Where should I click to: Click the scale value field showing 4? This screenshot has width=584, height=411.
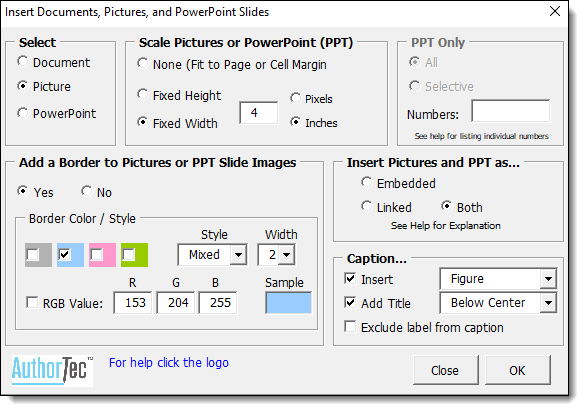258,112
